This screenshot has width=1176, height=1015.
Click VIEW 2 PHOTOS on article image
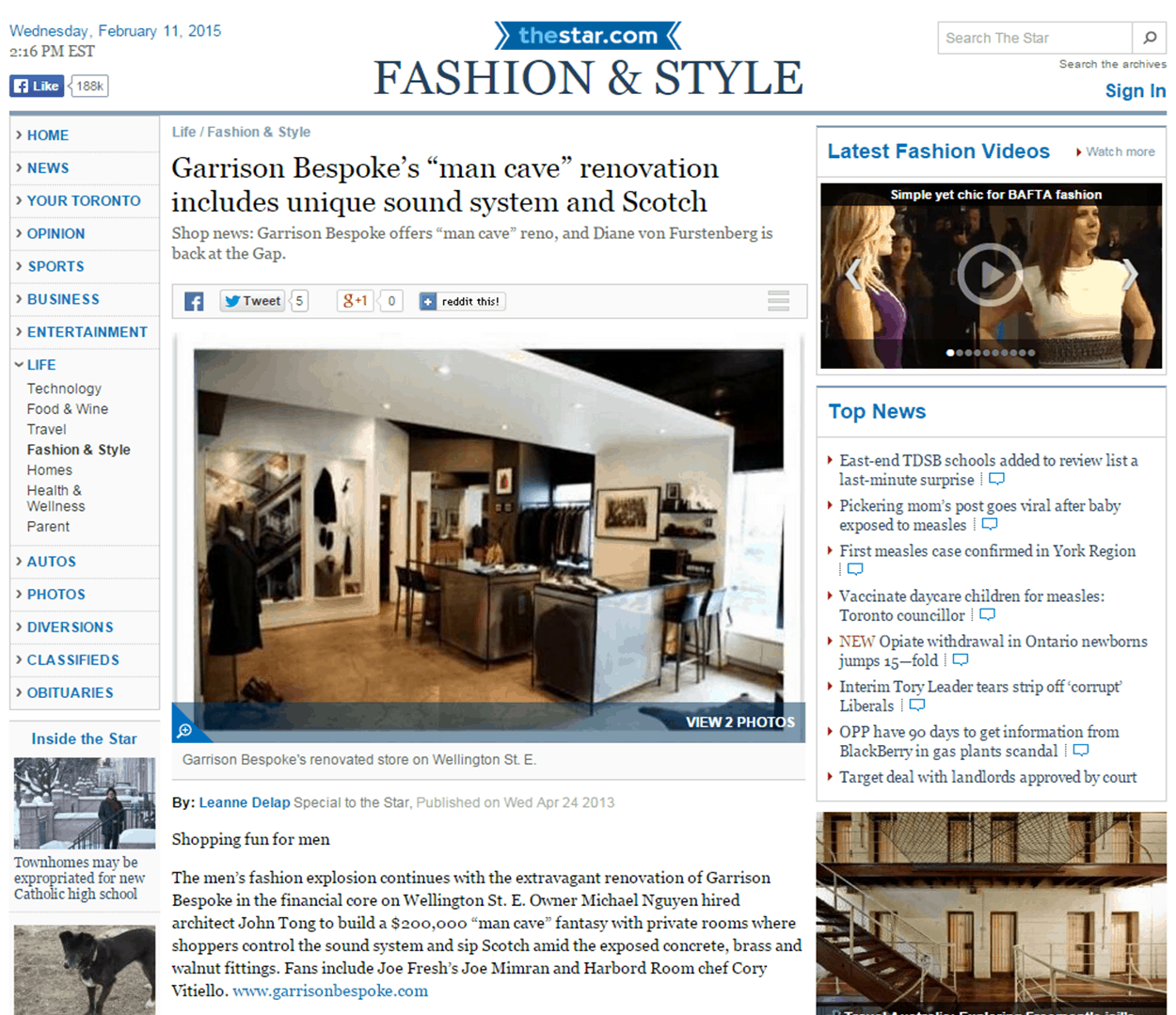[x=740, y=722]
